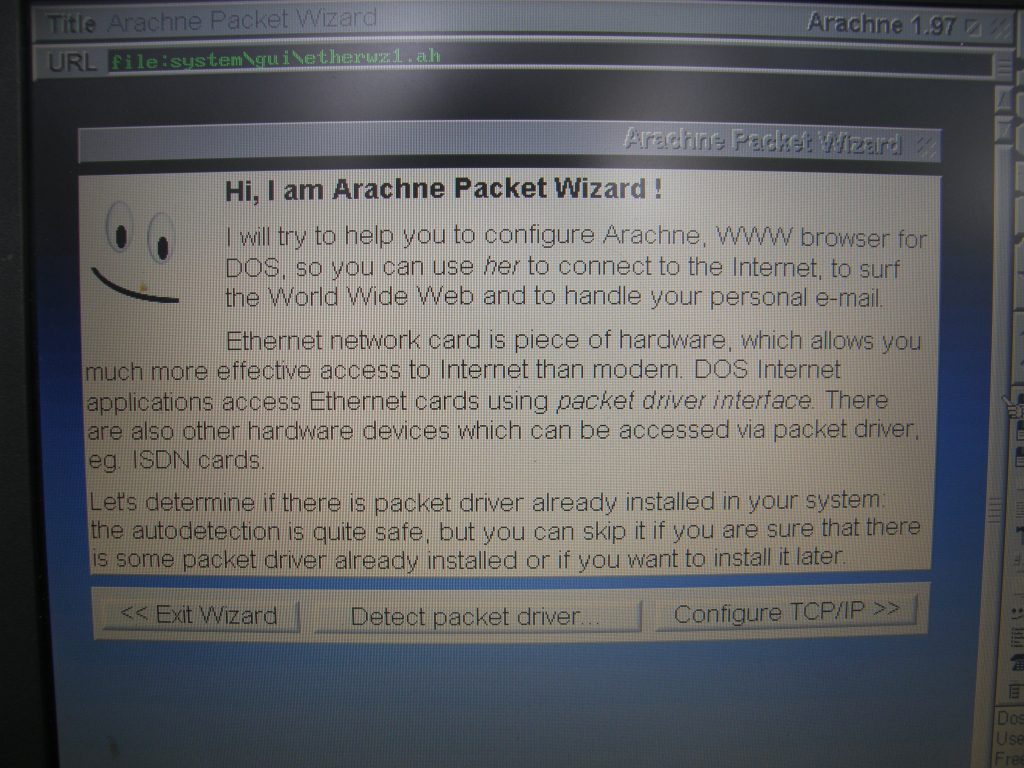Screen dimensions: 1024x768
Task: Click the hatched icon on wizard header
Action: coord(925,146)
